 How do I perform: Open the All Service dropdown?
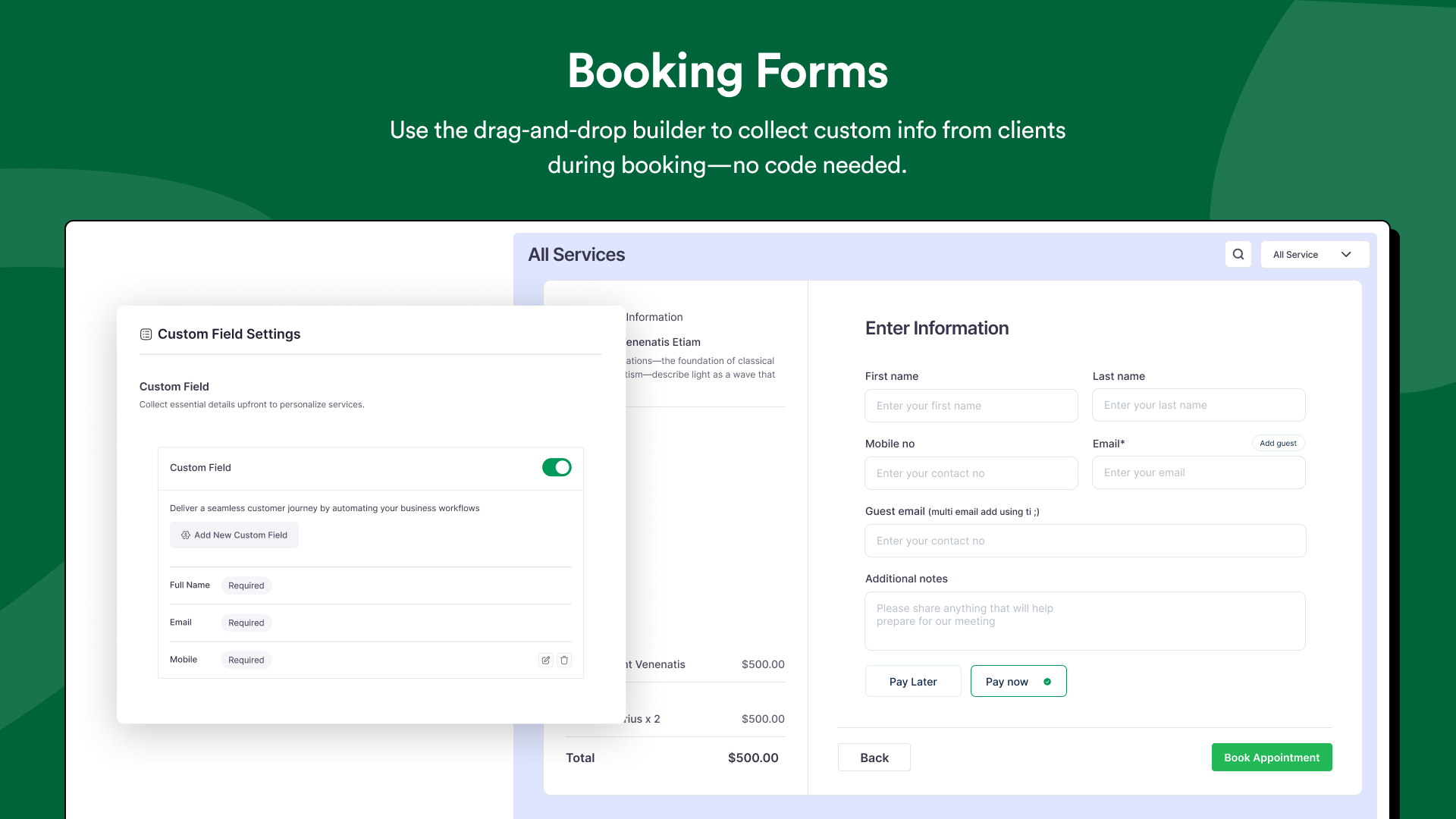coord(1315,254)
